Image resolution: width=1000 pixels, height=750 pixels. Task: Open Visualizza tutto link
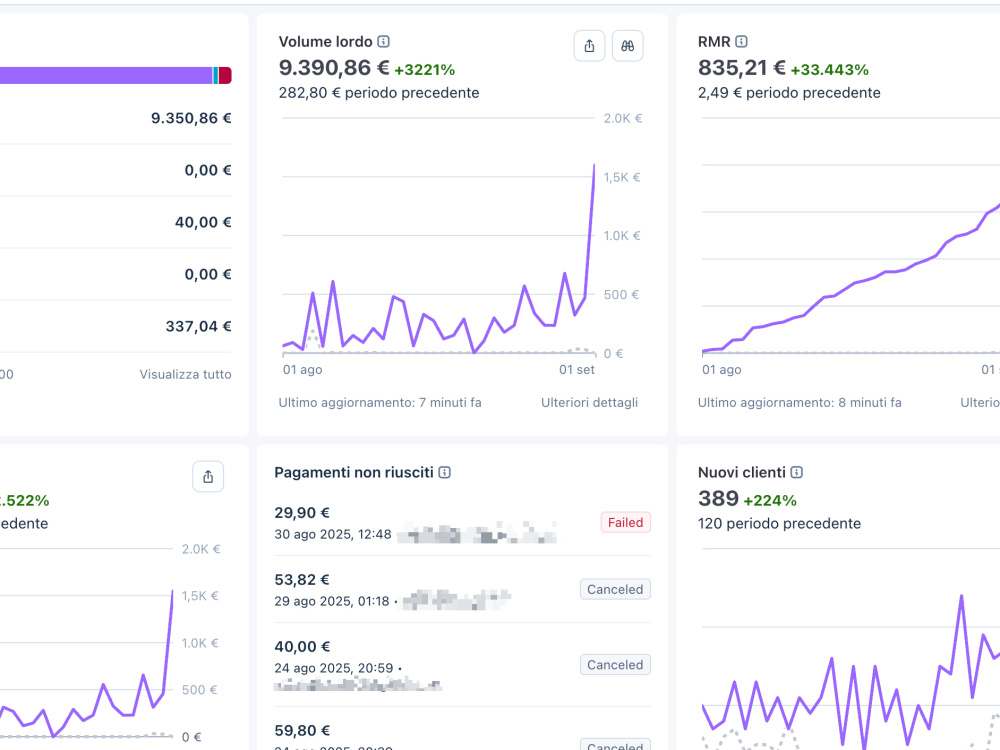tap(186, 374)
